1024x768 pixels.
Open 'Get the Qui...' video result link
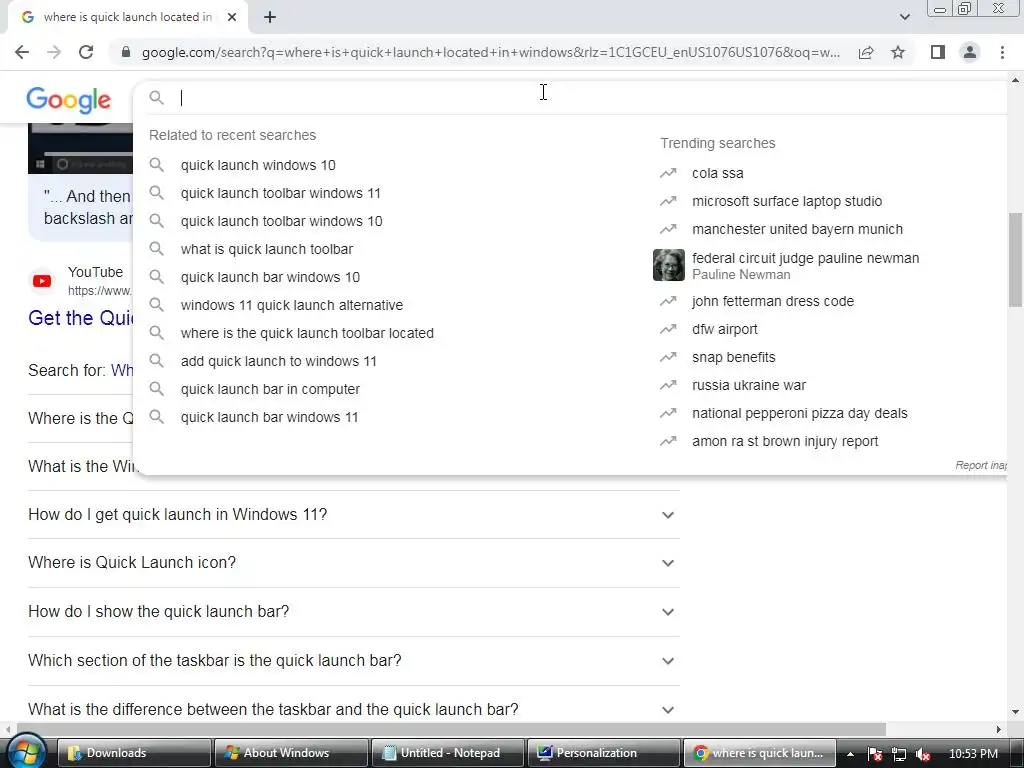click(81, 318)
